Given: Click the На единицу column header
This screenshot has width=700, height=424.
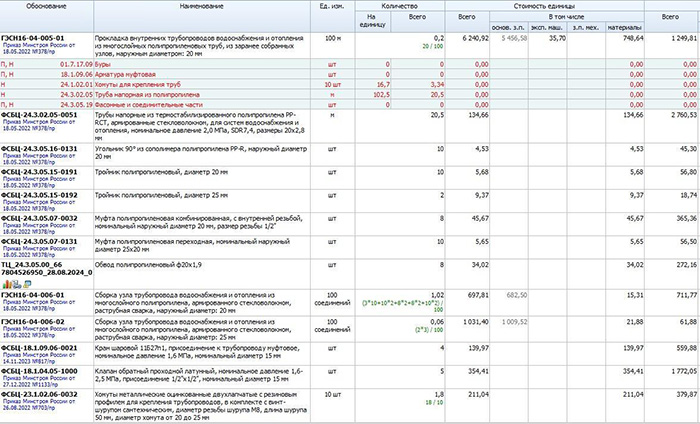Looking at the screenshot, I should [x=372, y=21].
